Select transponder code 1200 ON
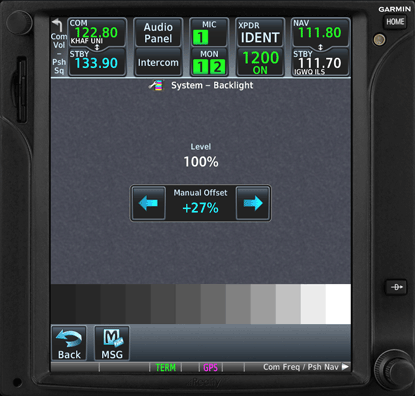Image resolution: width=415 pixels, height=396 pixels. point(260,62)
